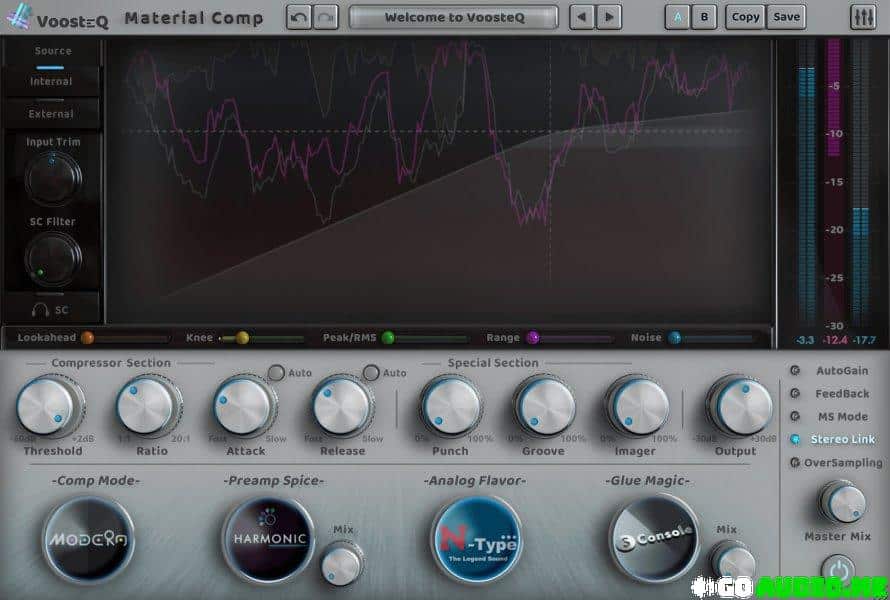
Task: Click the Console glue magic badge
Action: tap(654, 539)
